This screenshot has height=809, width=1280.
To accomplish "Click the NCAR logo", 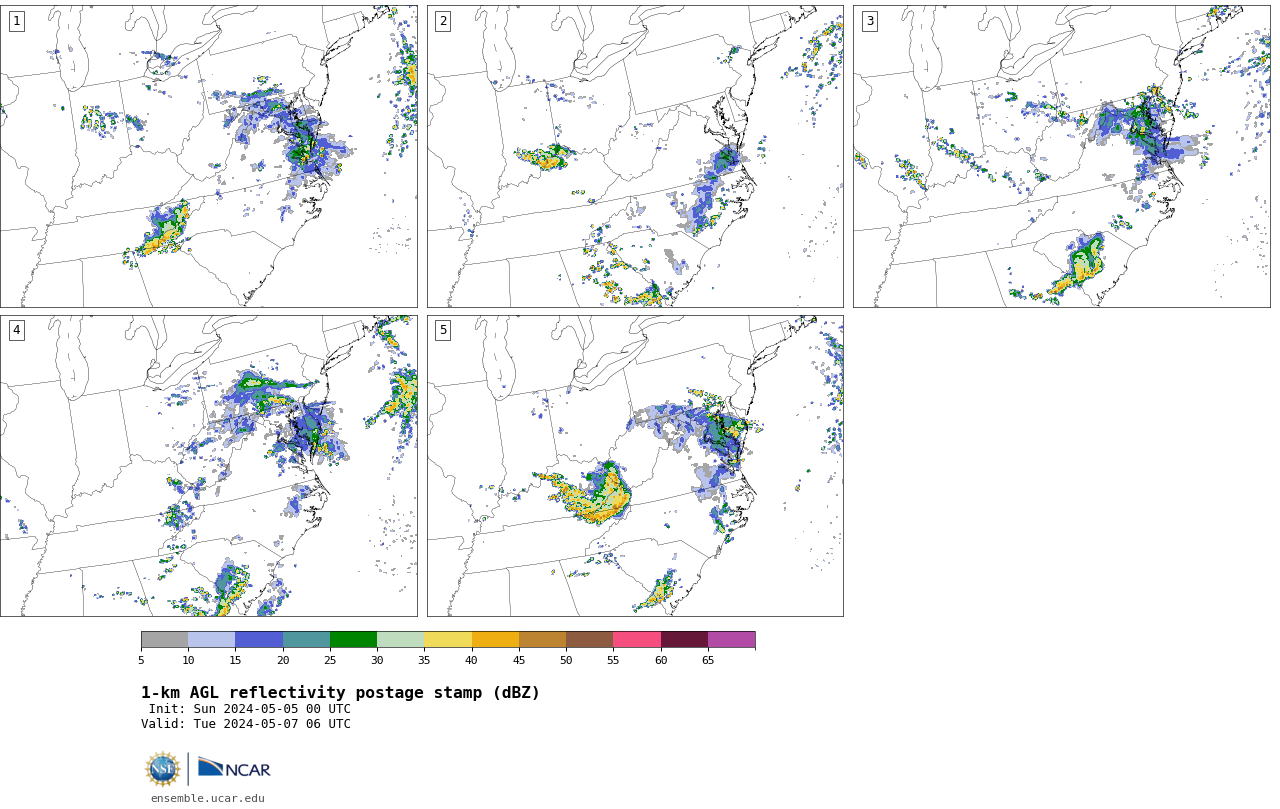I will [x=234, y=768].
